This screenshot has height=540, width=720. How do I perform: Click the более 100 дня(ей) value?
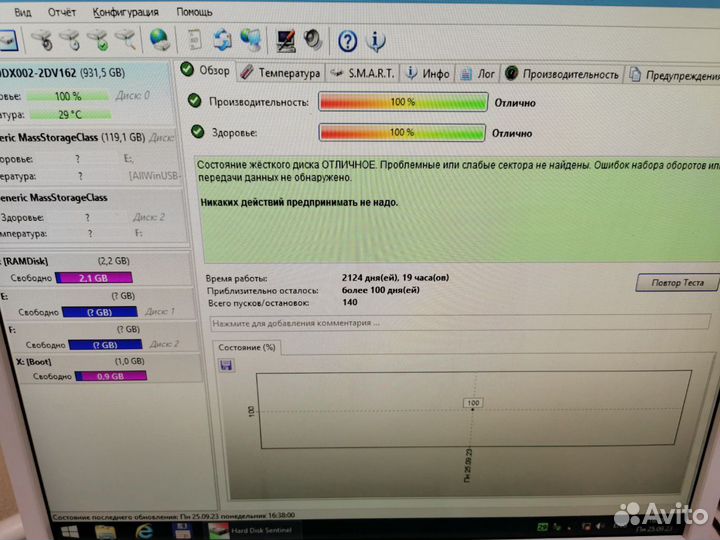tap(381, 290)
